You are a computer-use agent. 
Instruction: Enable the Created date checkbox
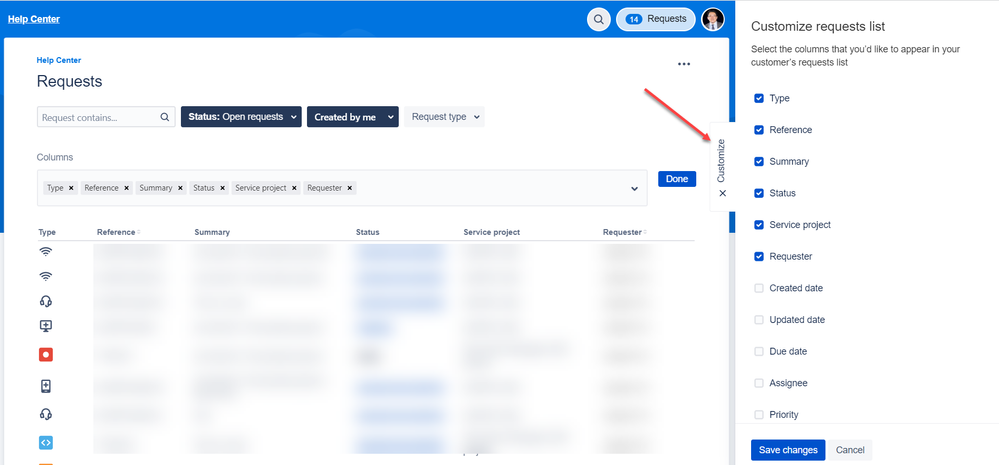pos(759,288)
